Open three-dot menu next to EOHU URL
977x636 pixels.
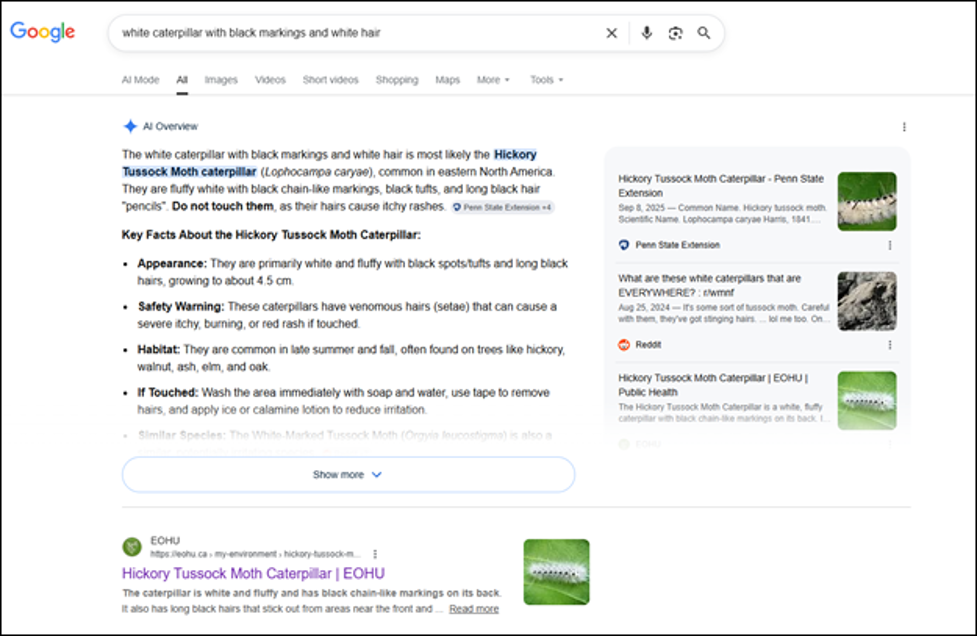point(375,554)
